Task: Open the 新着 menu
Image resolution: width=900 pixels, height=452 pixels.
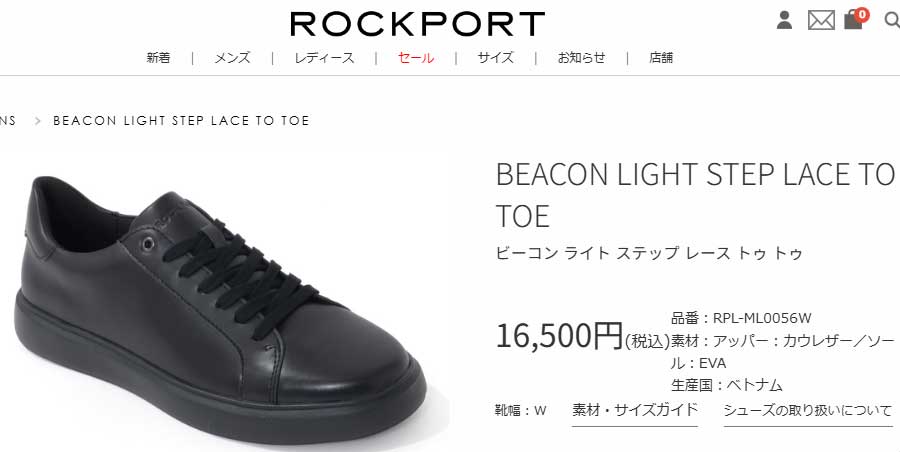Action: [x=158, y=58]
